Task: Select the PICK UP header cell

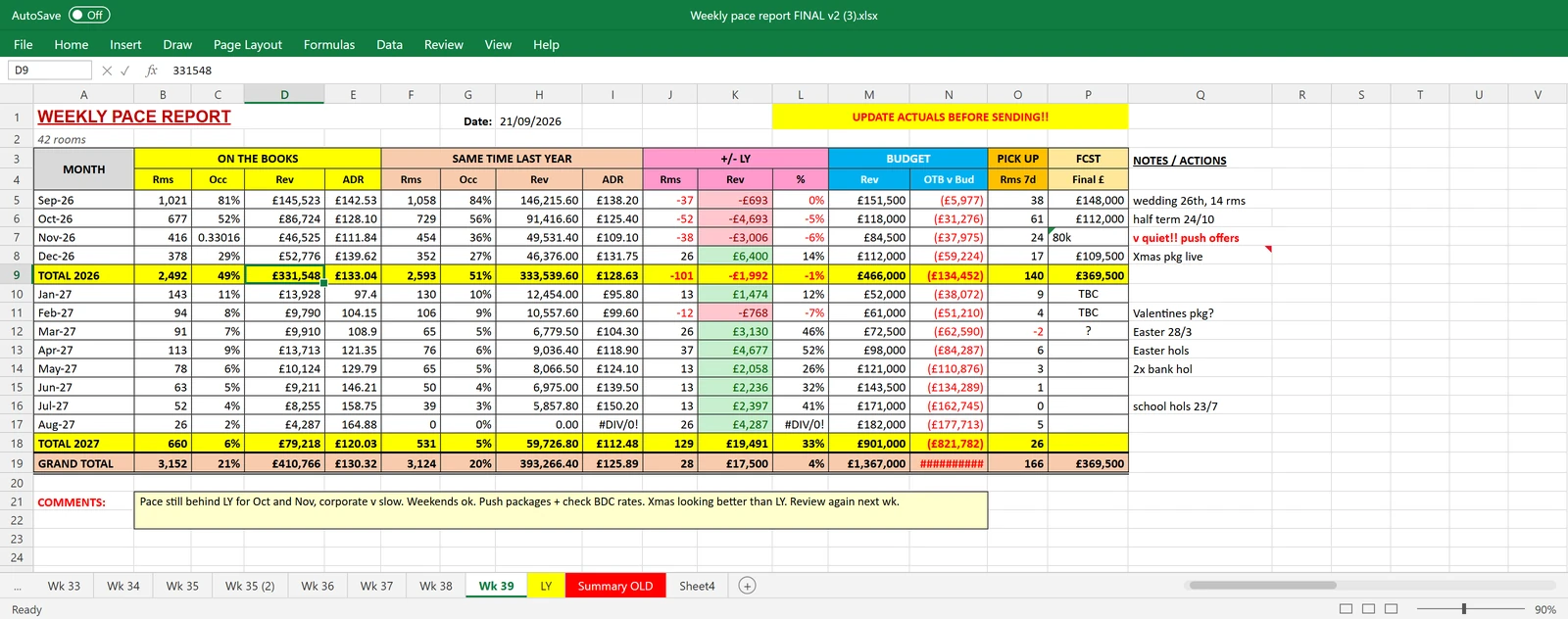Action: [x=1018, y=159]
